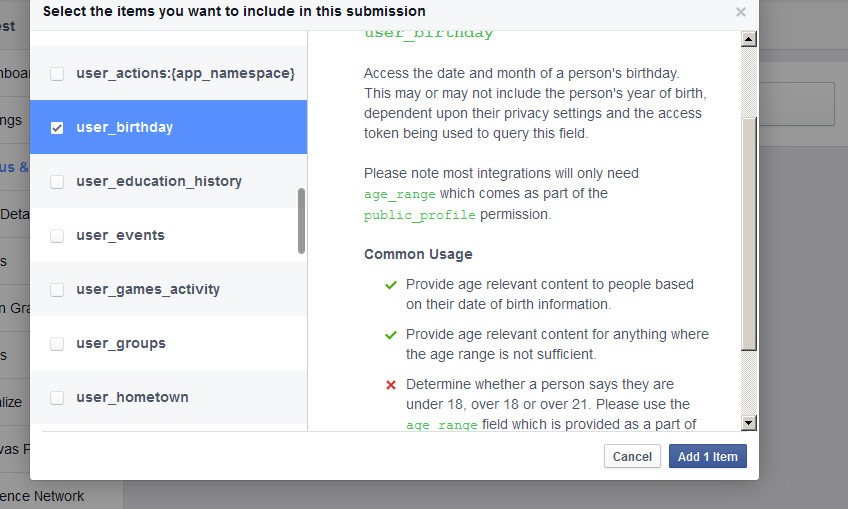The width and height of the screenshot is (848, 509).
Task: Check the user_actions:{app_namespace} checkbox
Action: (57, 74)
